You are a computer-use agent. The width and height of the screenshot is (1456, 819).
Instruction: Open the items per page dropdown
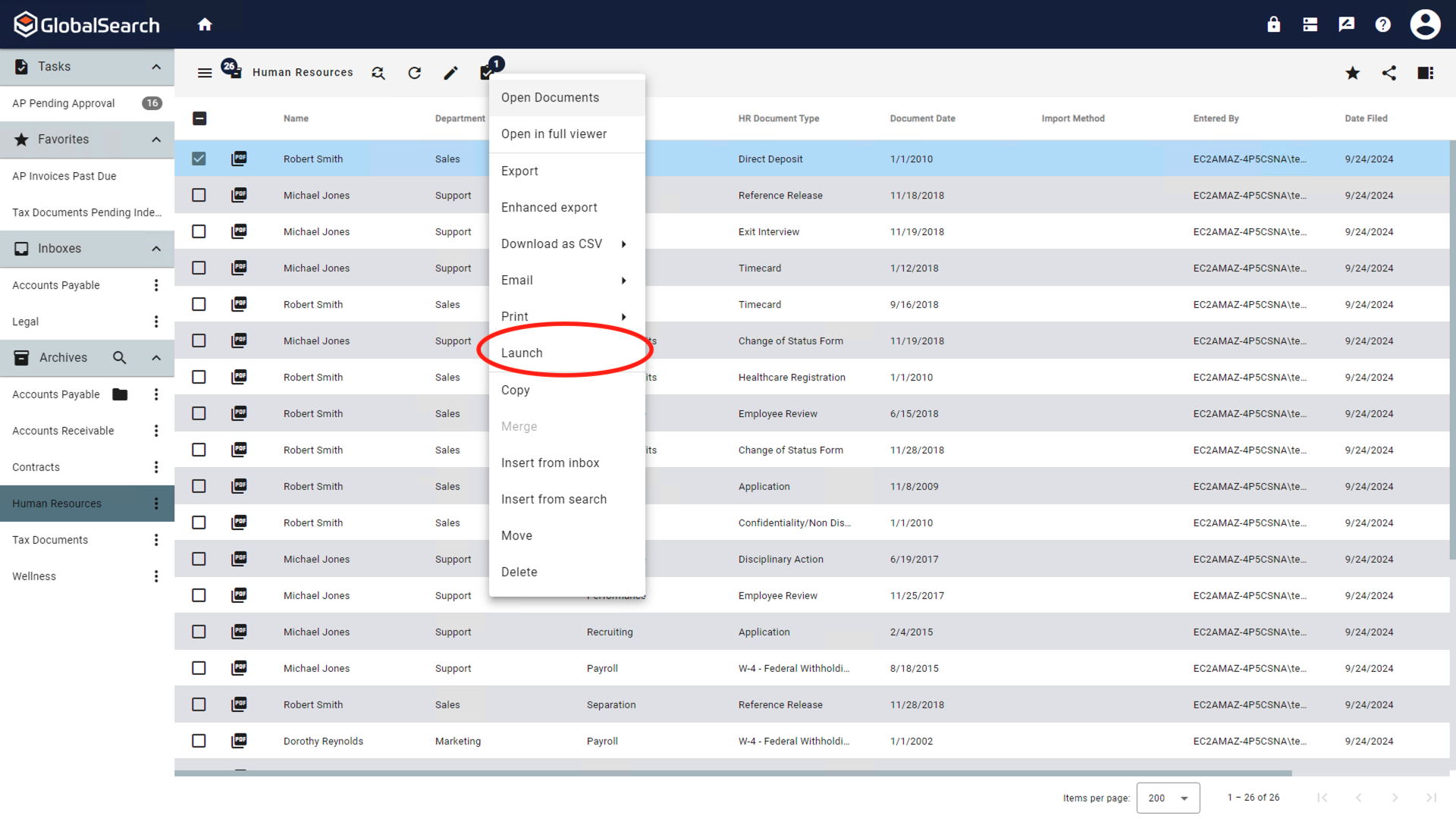(x=1167, y=798)
